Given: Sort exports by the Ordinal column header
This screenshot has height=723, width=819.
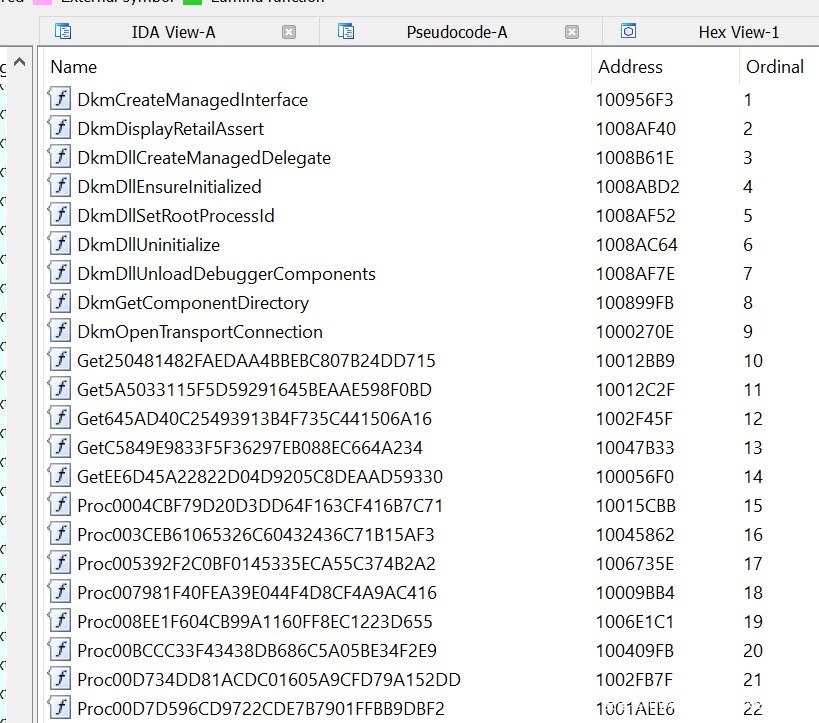Looking at the screenshot, I should point(774,67).
